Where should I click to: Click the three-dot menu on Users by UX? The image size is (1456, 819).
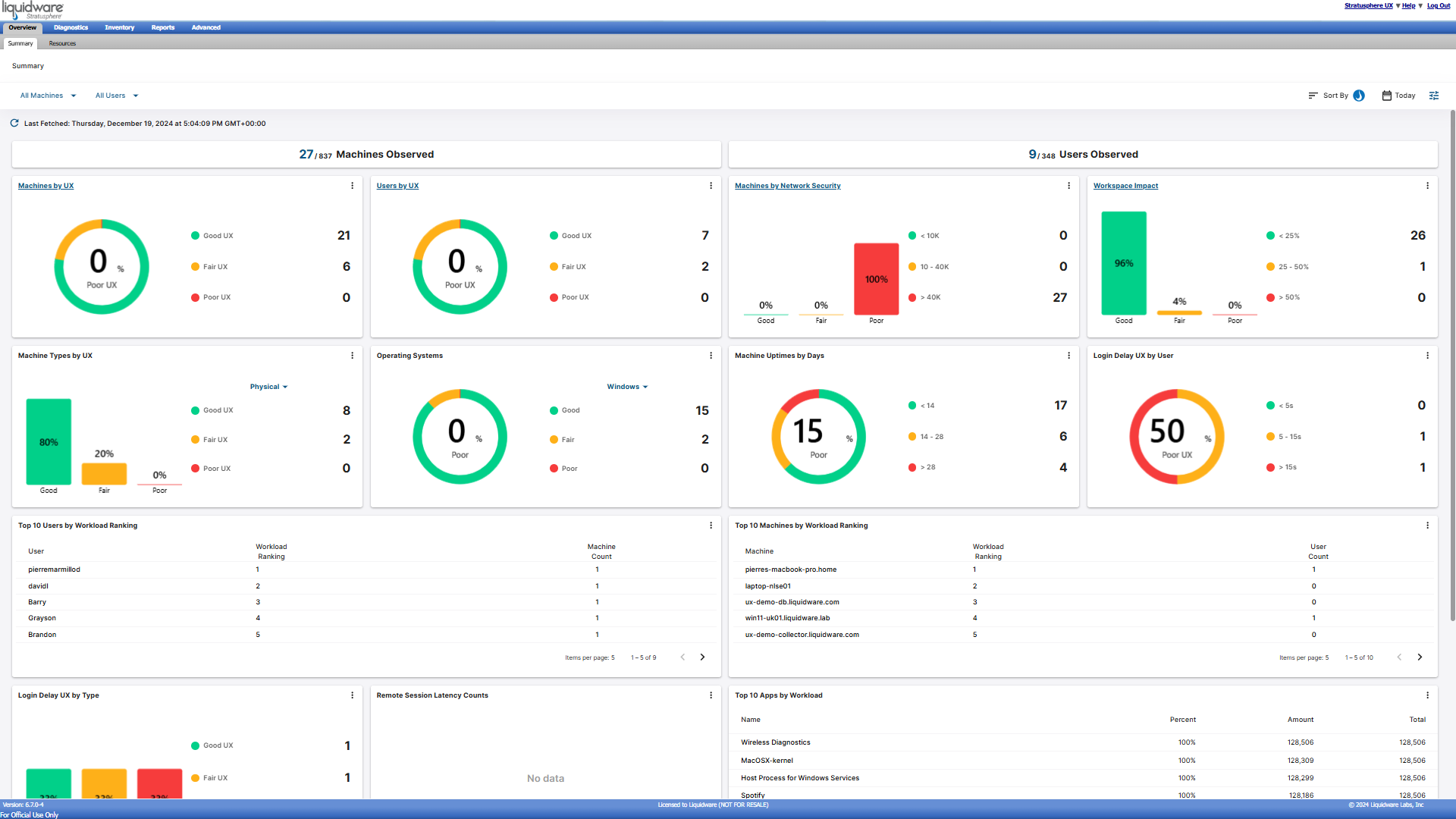coord(711,185)
